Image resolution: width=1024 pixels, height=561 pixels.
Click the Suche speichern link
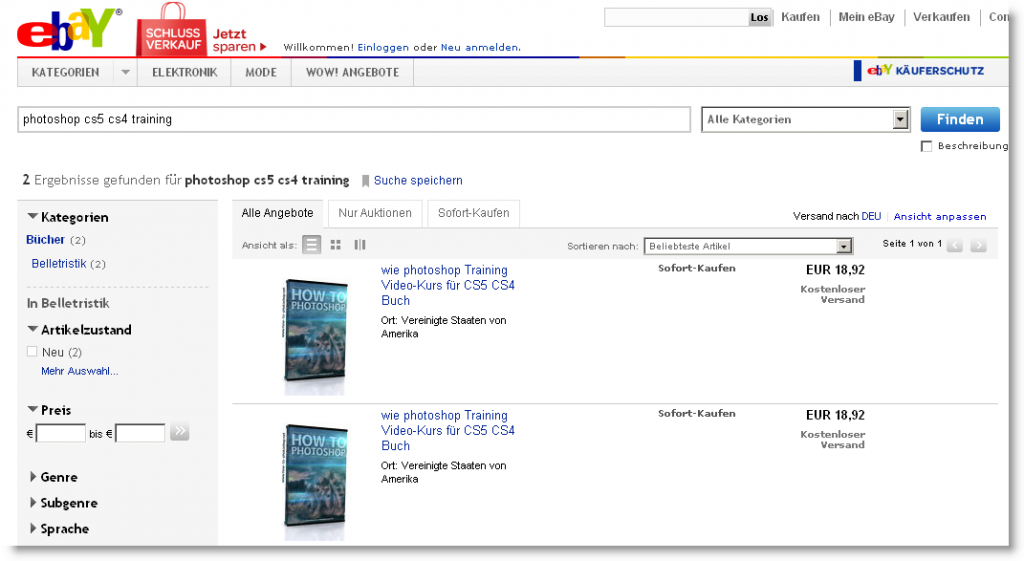418,180
